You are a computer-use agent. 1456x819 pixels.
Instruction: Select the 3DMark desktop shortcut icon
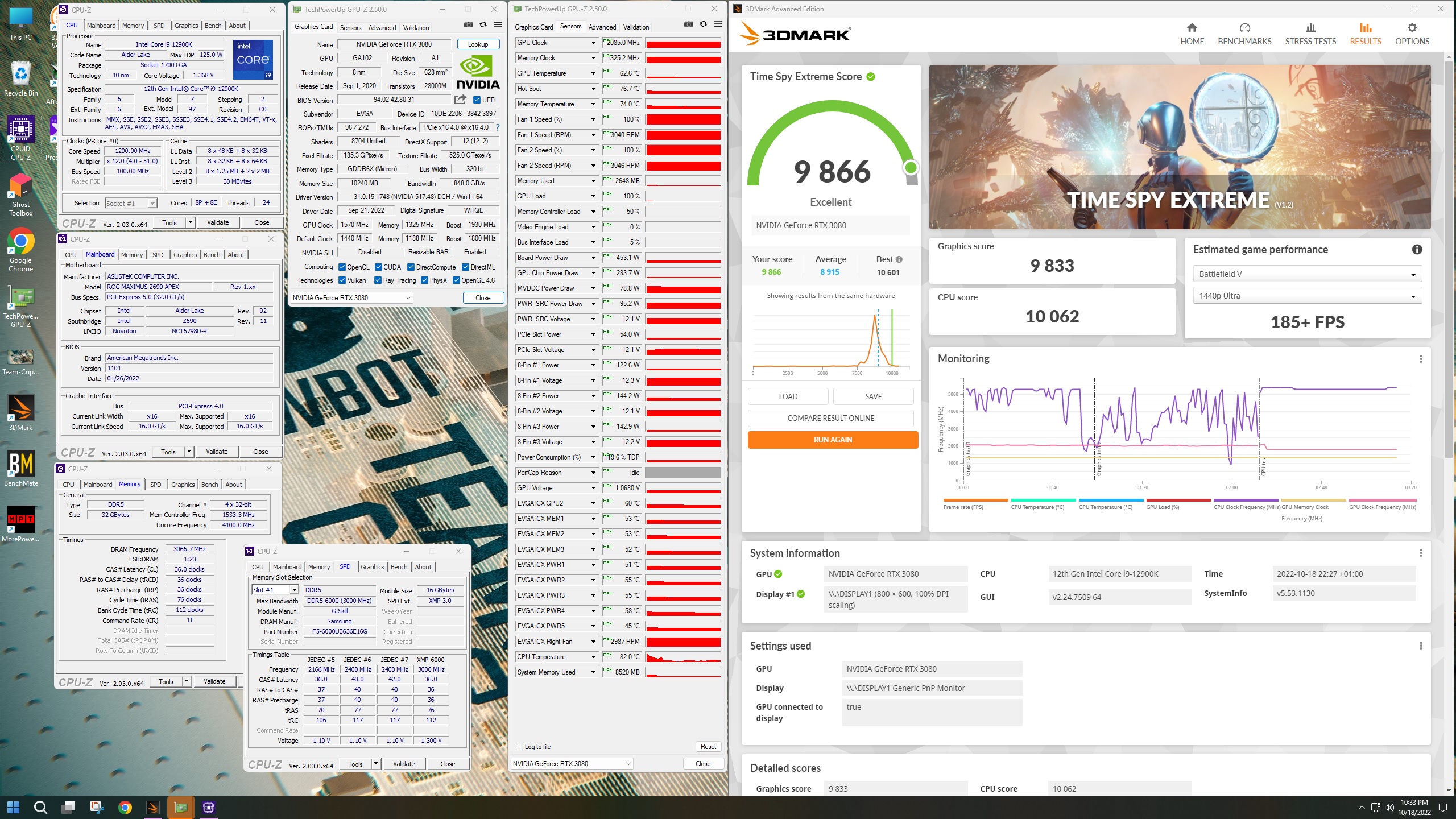coord(21,412)
